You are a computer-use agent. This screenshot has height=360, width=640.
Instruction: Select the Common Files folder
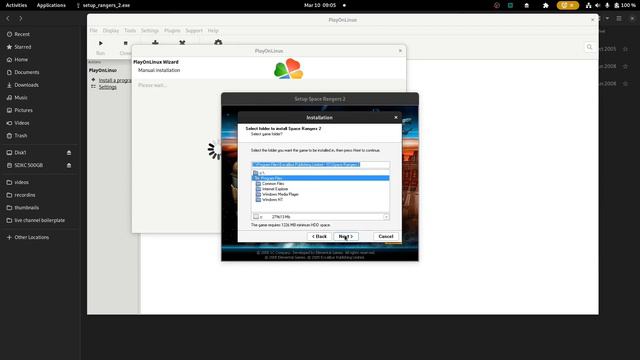click(x=273, y=184)
